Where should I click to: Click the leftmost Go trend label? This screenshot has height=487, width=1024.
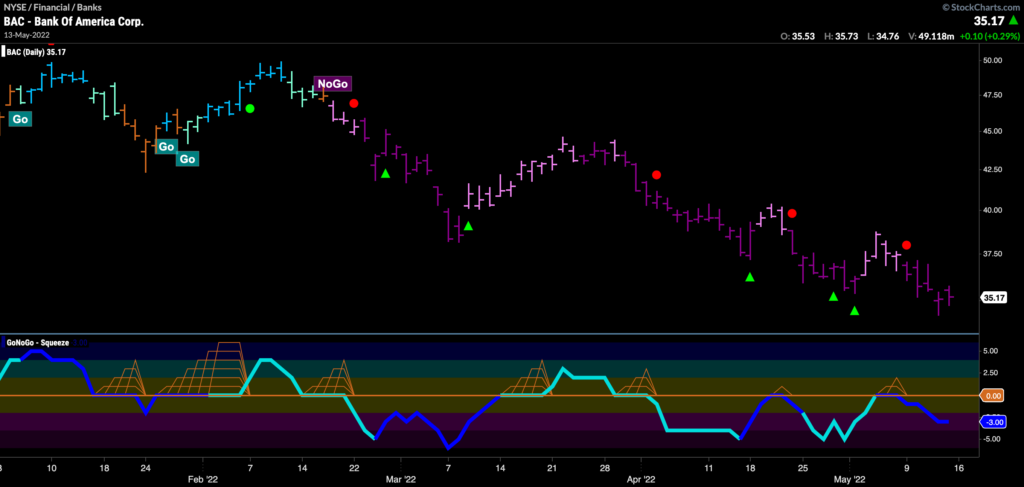point(20,119)
